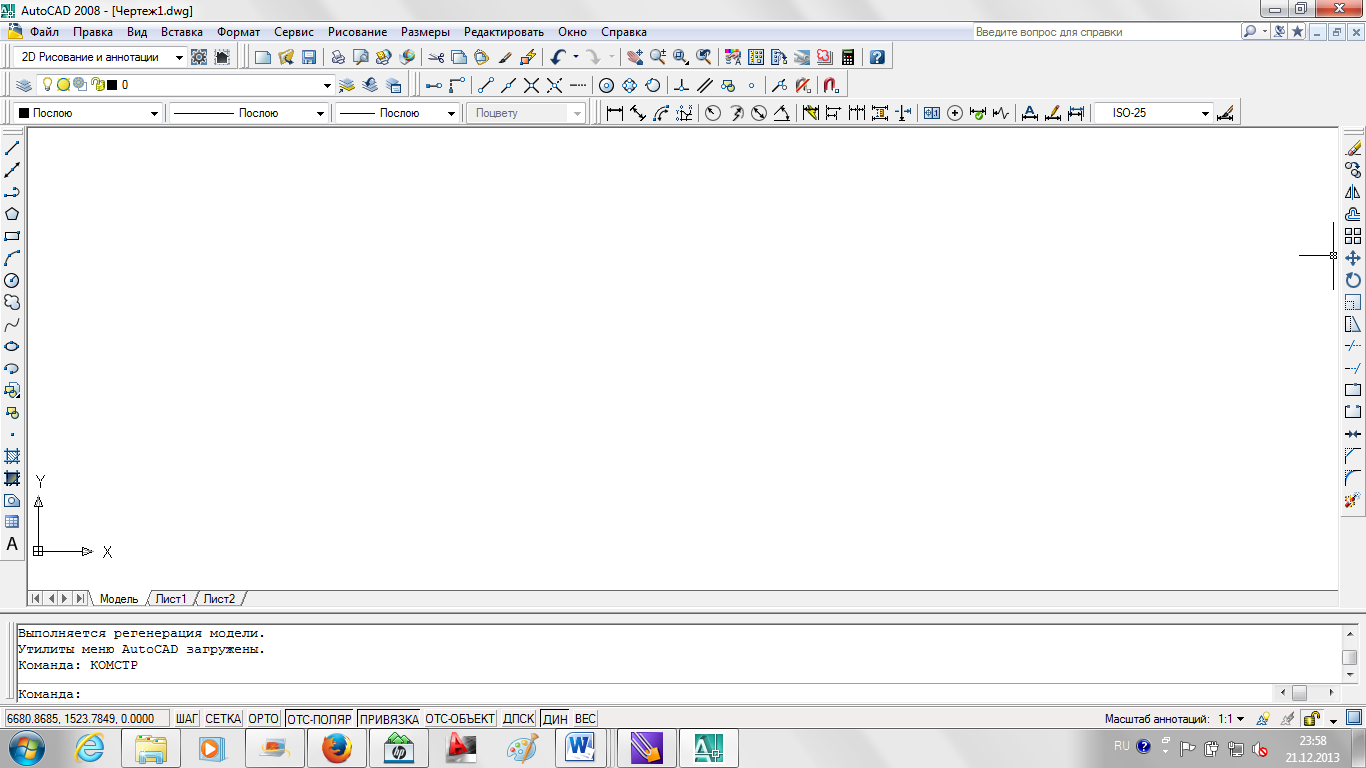The width and height of the screenshot is (1366, 768).
Task: Open the annotation scale 1:1 dropdown
Action: [1231, 719]
